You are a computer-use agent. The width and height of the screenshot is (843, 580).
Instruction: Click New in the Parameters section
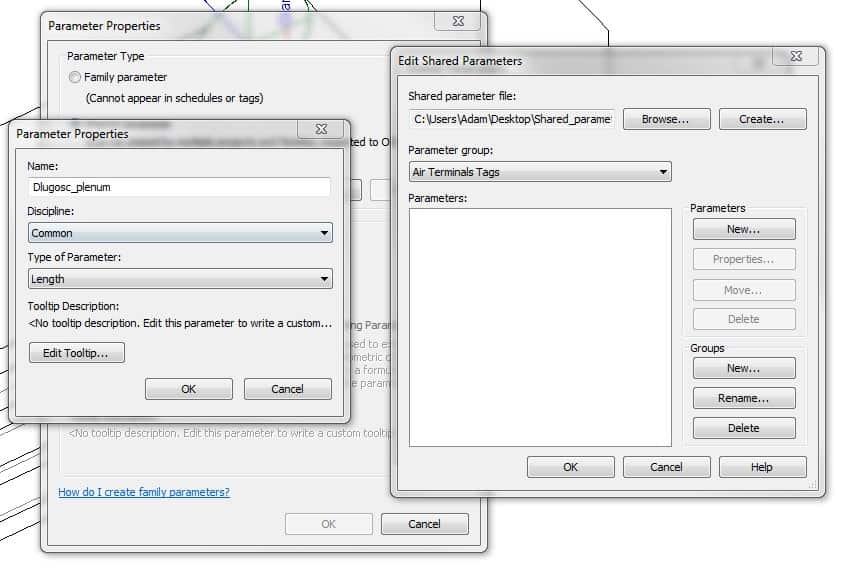click(x=744, y=229)
